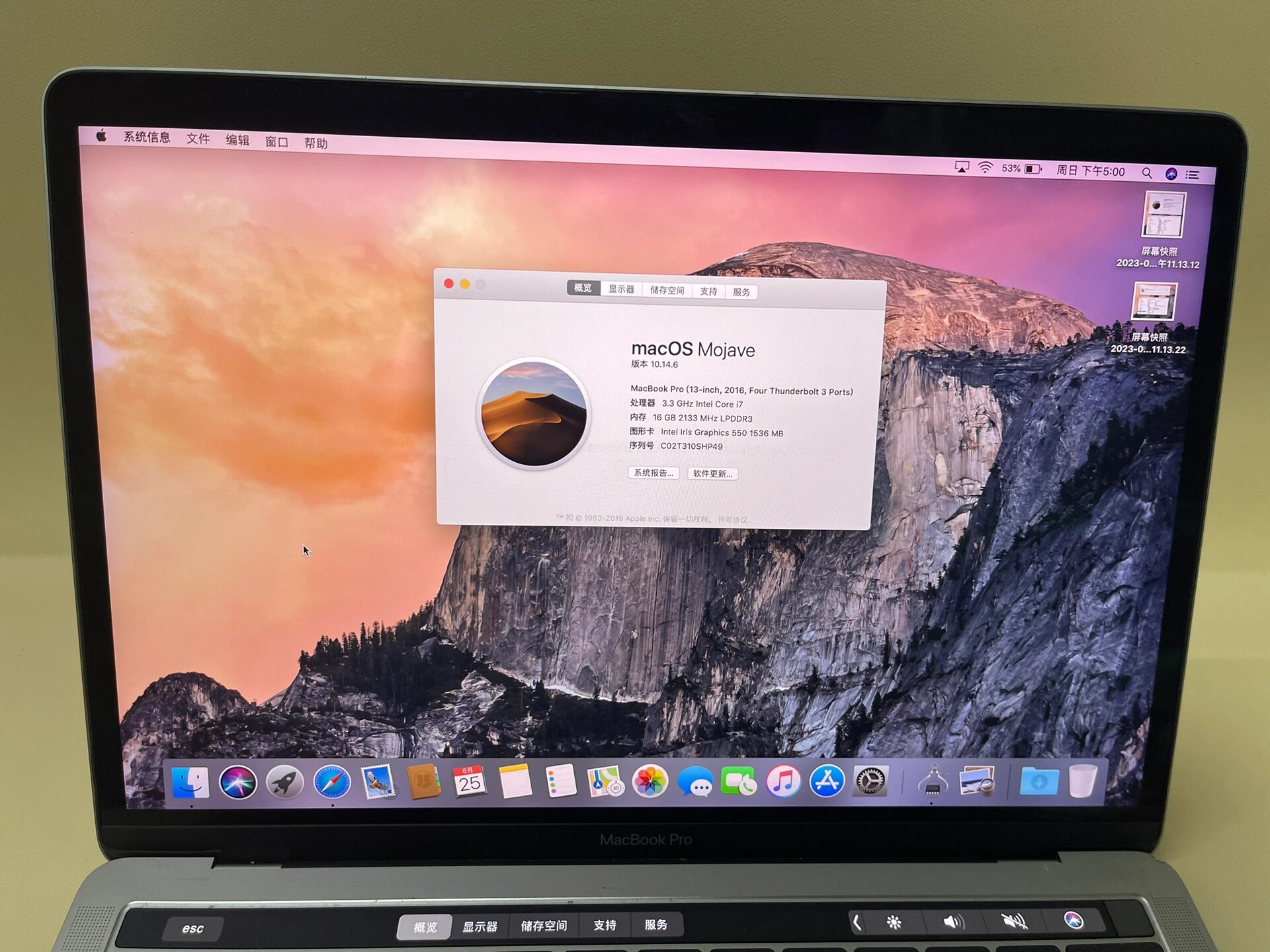The height and width of the screenshot is (952, 1270).
Task: Open Preview app icon in Dock
Action: [978, 781]
